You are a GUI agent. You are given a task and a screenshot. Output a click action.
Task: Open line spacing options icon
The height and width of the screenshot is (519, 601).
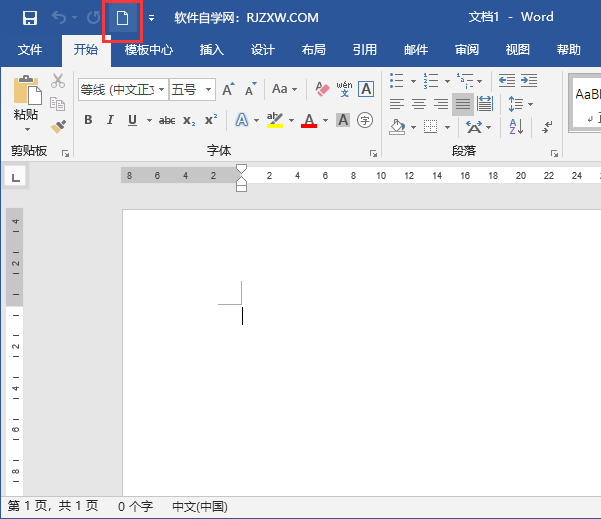(x=516, y=104)
